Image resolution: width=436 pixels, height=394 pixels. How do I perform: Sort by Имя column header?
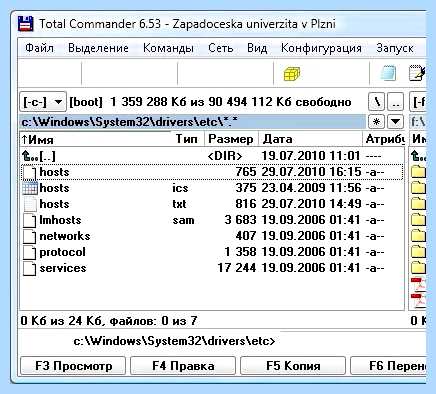coord(96,139)
